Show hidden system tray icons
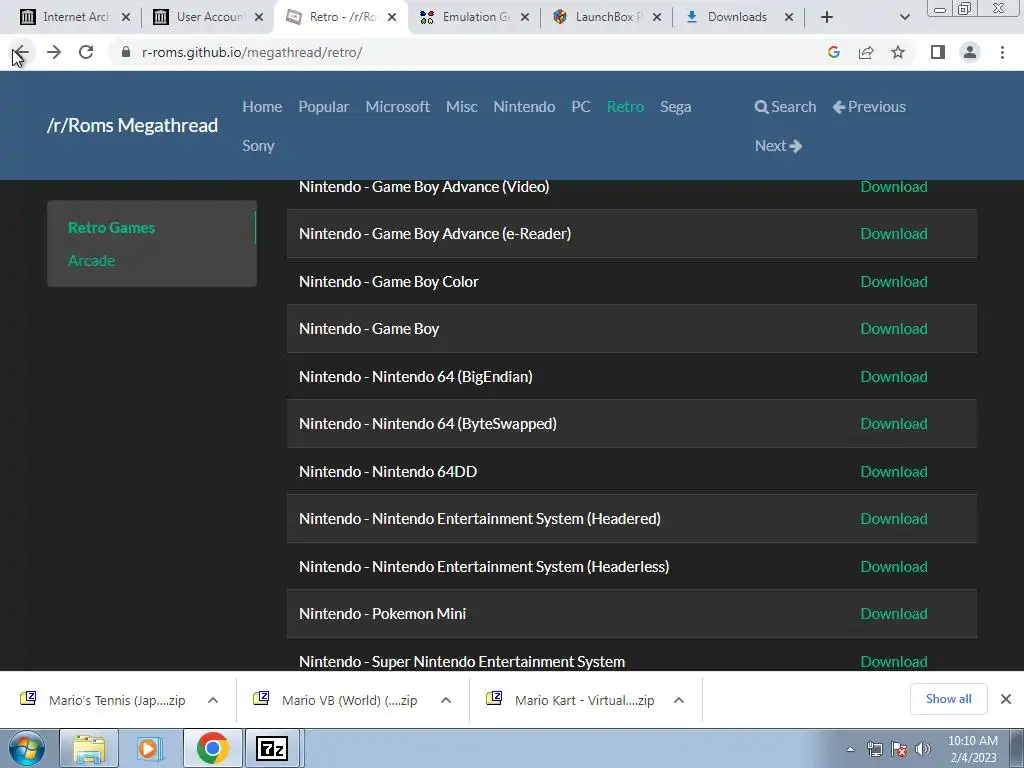 point(850,749)
